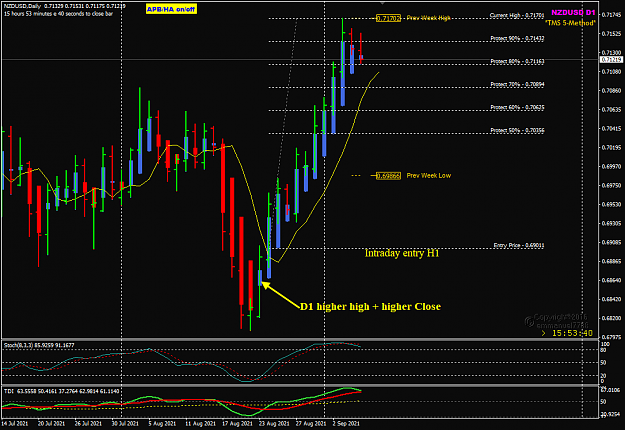
Task: Click the 20 Jul 2021 date label
Action: 51,424
